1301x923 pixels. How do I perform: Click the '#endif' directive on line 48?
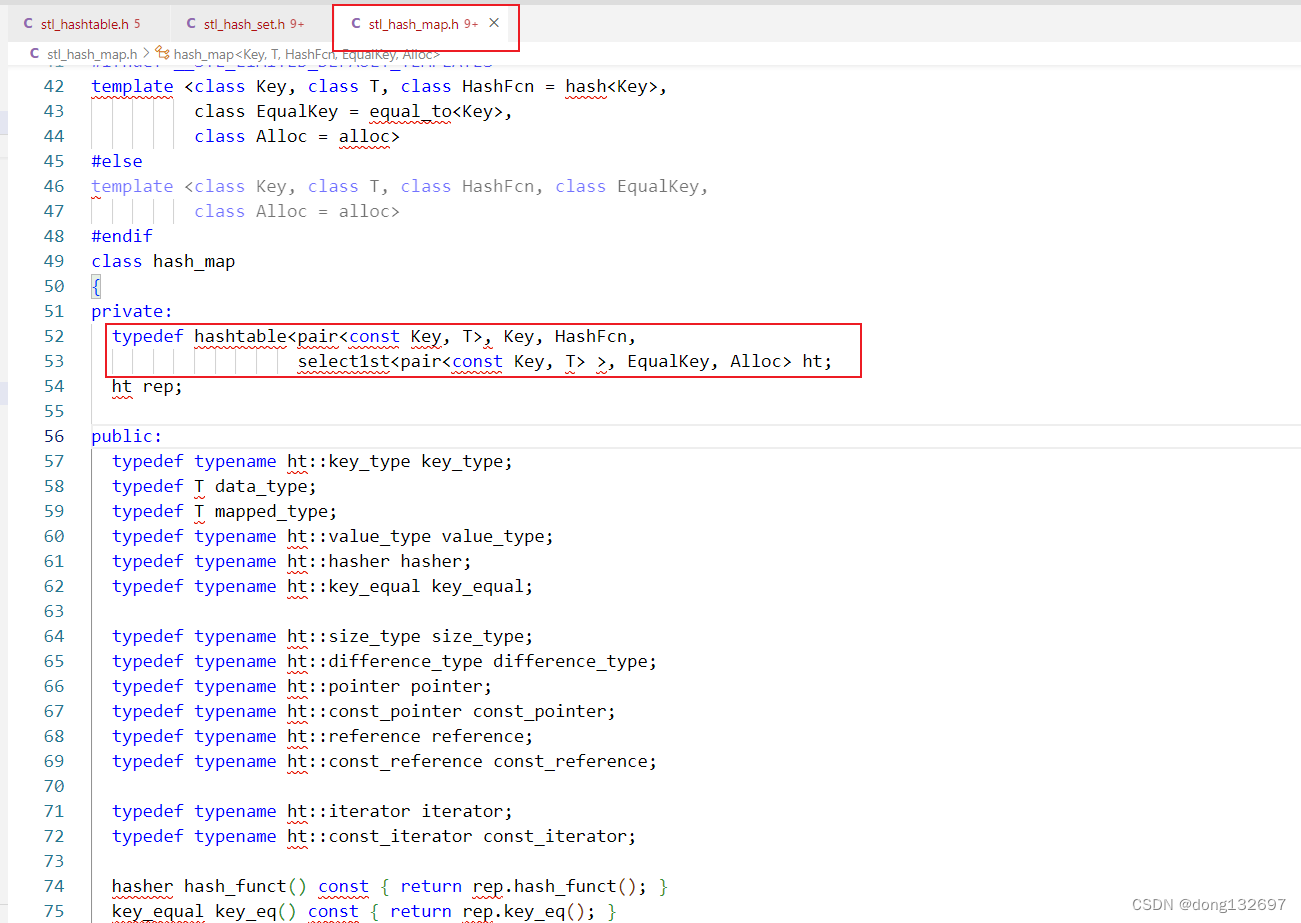coord(122,236)
